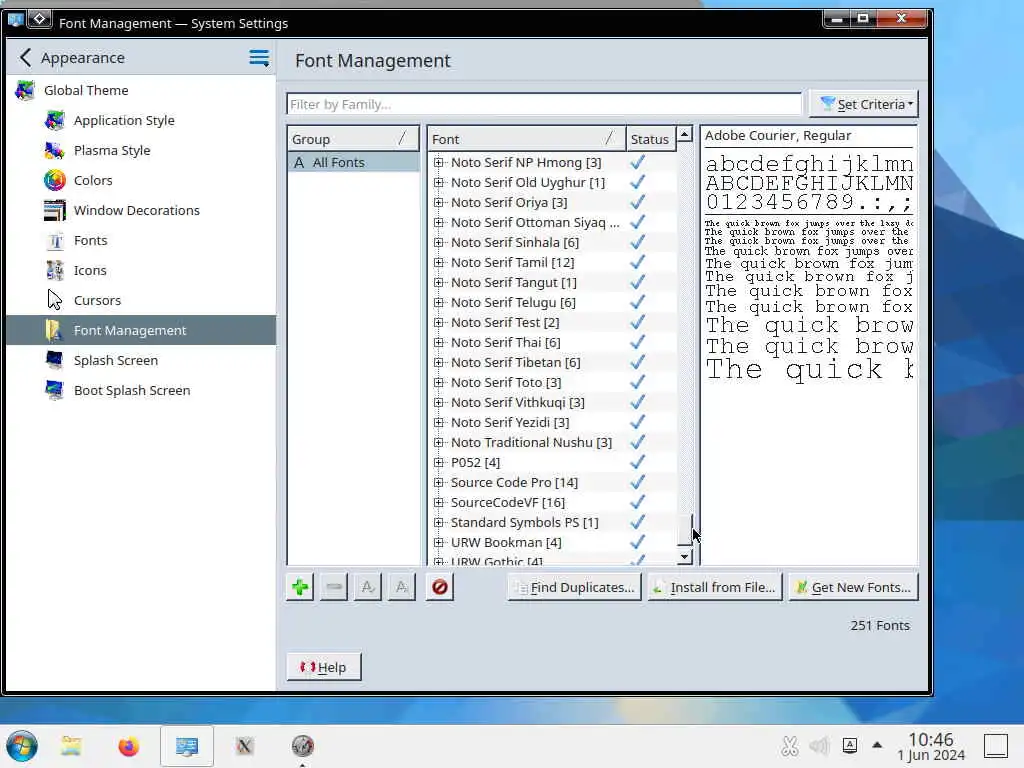The height and width of the screenshot is (768, 1024).
Task: Toggle status checkmark for Noto Serif Tibetan
Action: [638, 362]
